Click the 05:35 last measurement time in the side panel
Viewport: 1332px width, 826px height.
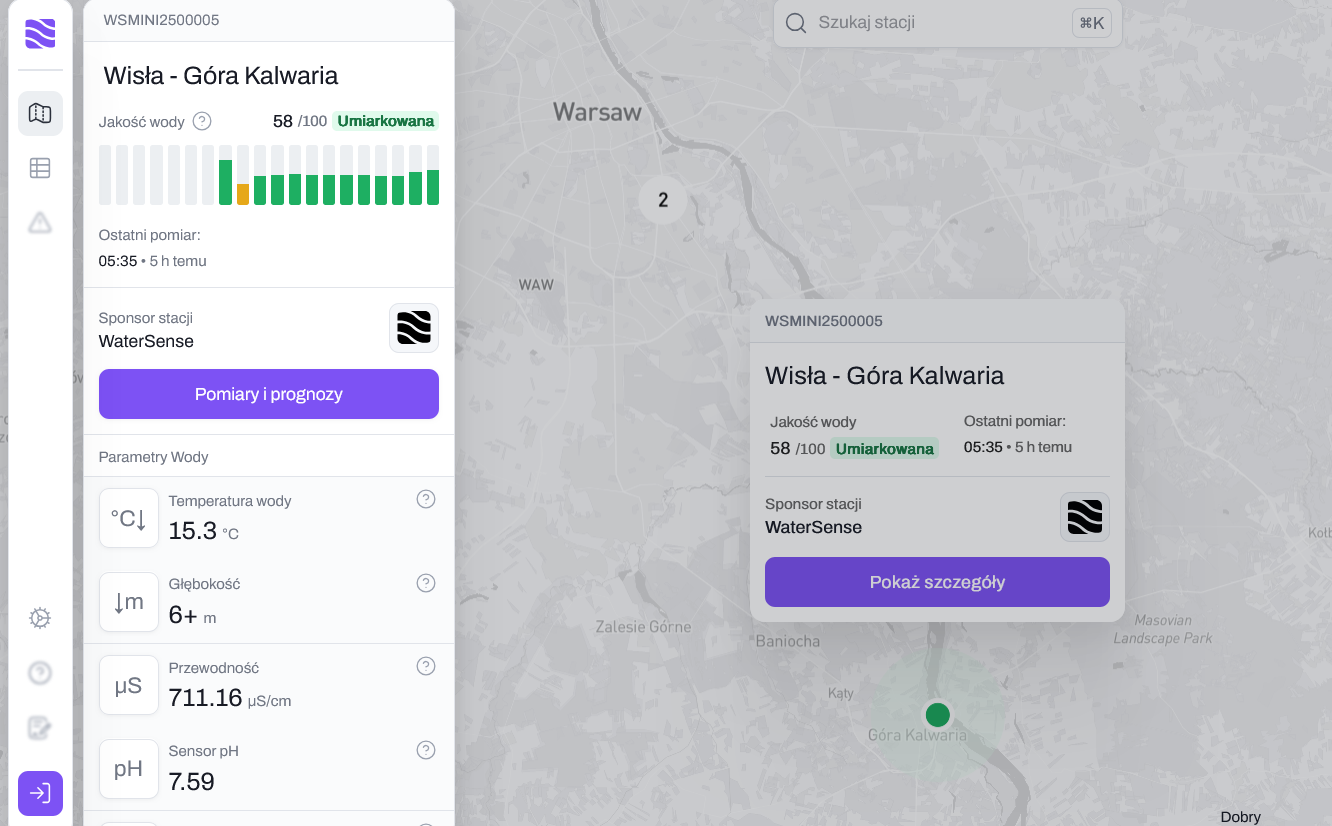tap(118, 261)
